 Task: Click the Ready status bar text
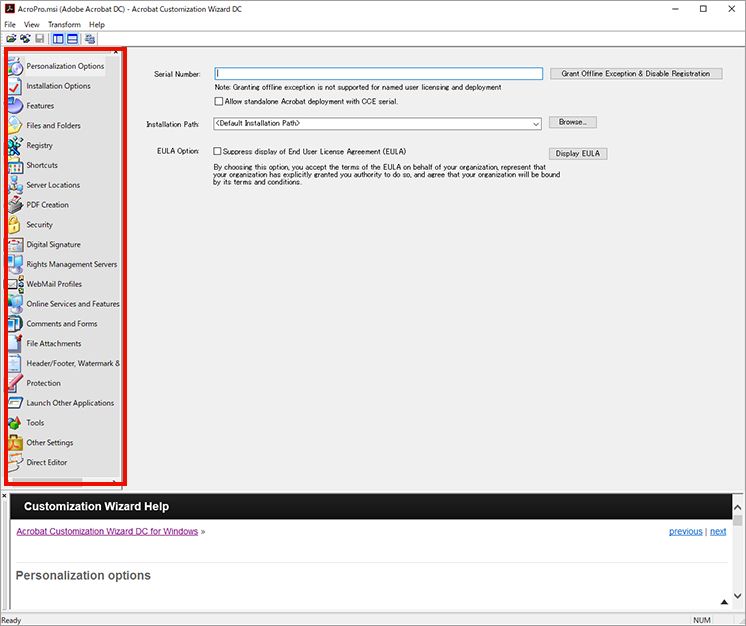point(11,620)
